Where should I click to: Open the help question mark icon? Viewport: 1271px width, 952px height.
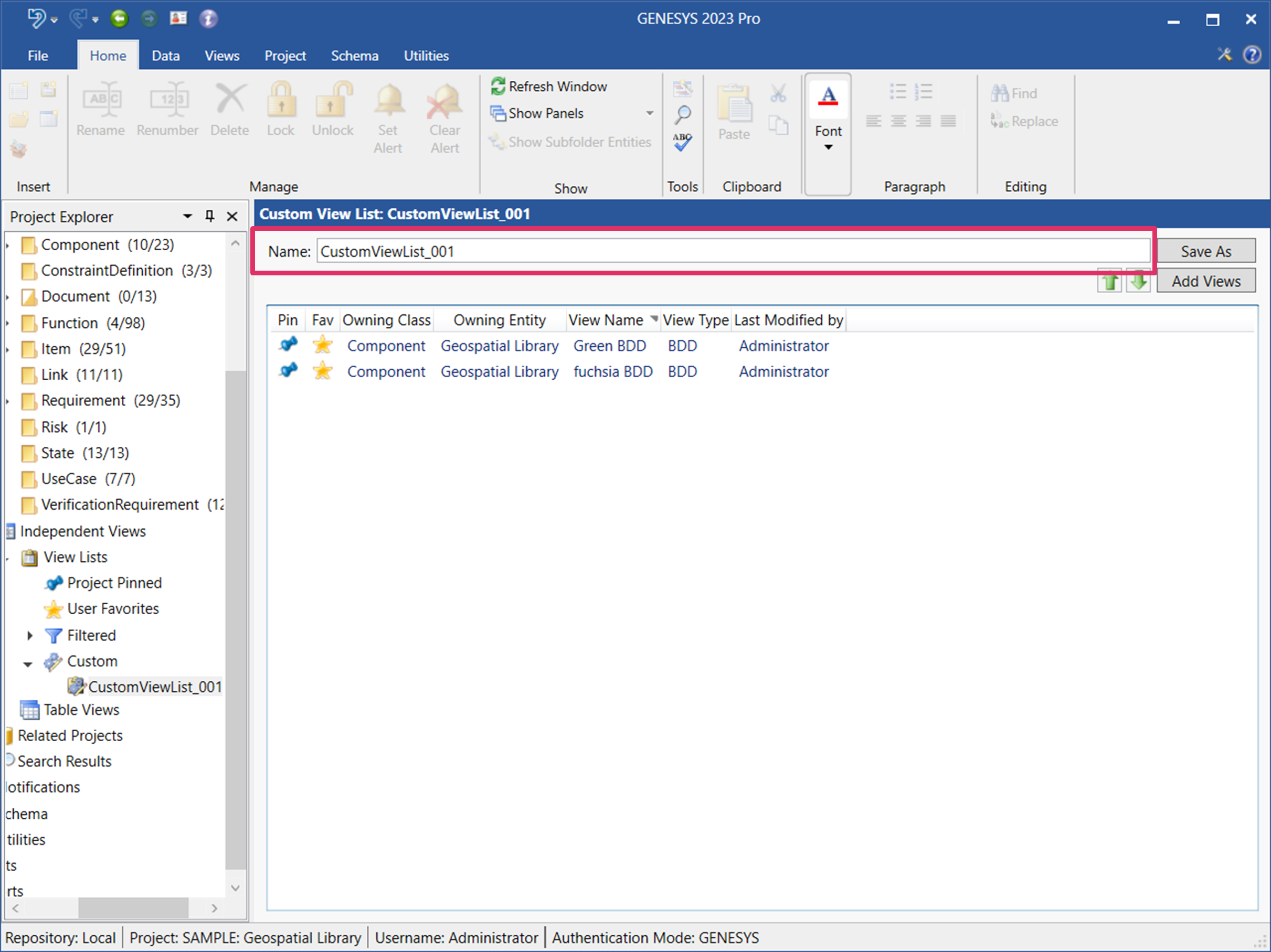1252,55
